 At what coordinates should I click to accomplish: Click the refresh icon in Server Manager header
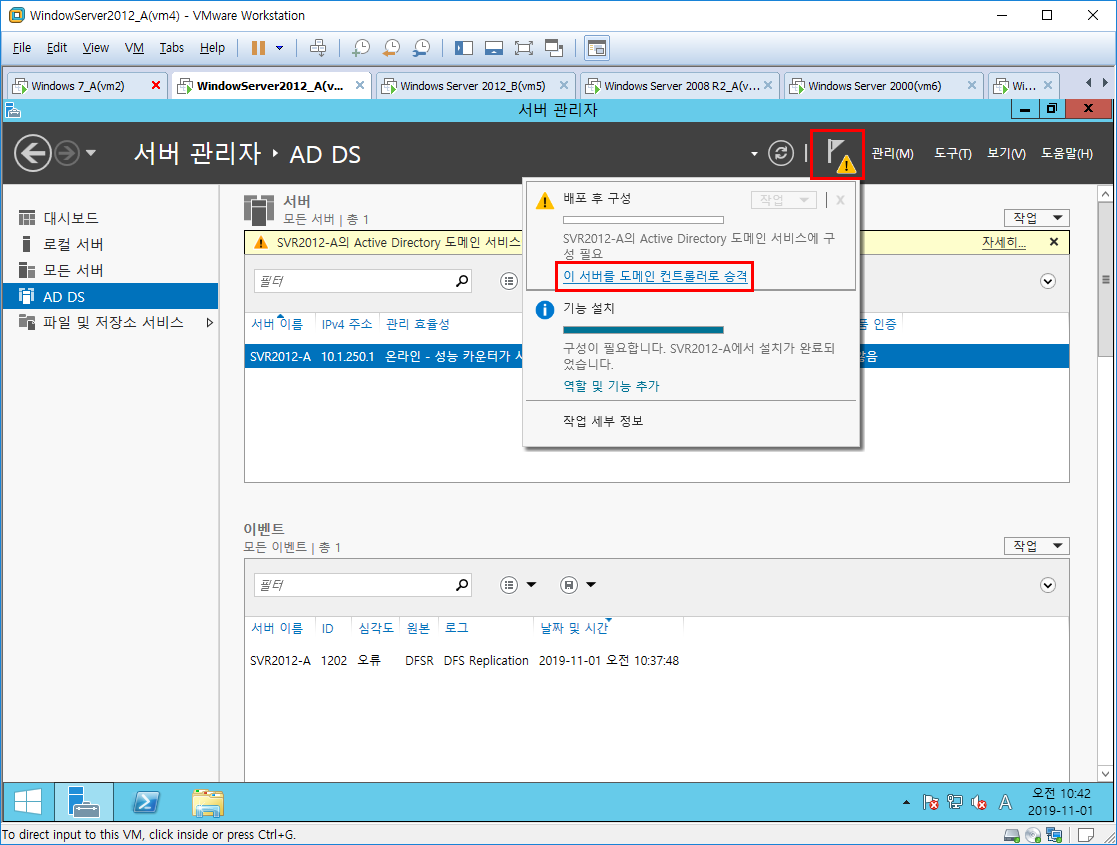[x=781, y=153]
